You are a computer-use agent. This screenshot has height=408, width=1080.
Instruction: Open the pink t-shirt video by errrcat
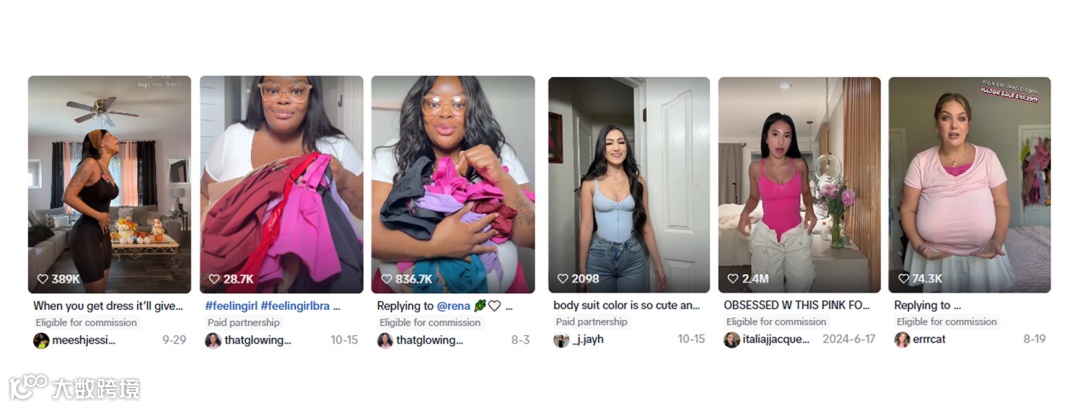(x=969, y=185)
